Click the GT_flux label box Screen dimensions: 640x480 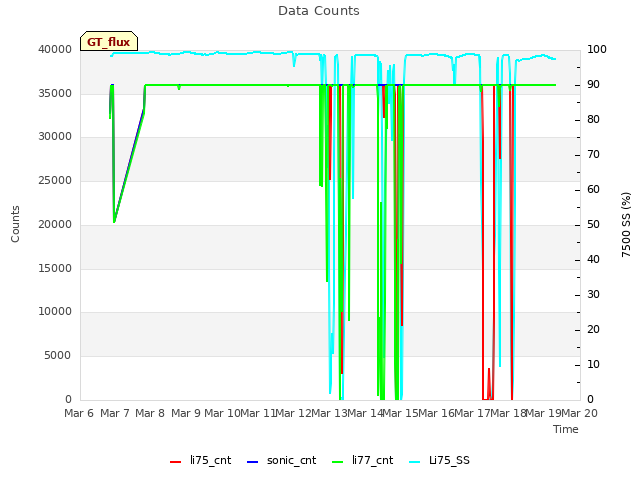point(109,42)
